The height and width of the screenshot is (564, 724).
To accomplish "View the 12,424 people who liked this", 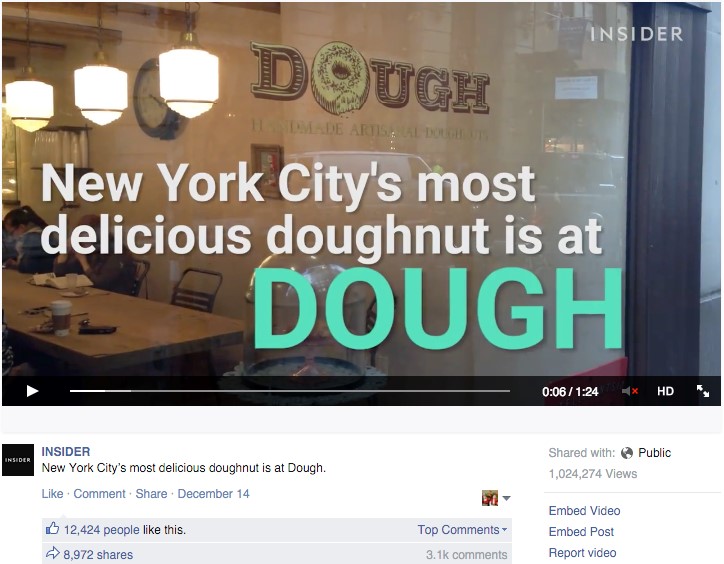I will [x=102, y=530].
